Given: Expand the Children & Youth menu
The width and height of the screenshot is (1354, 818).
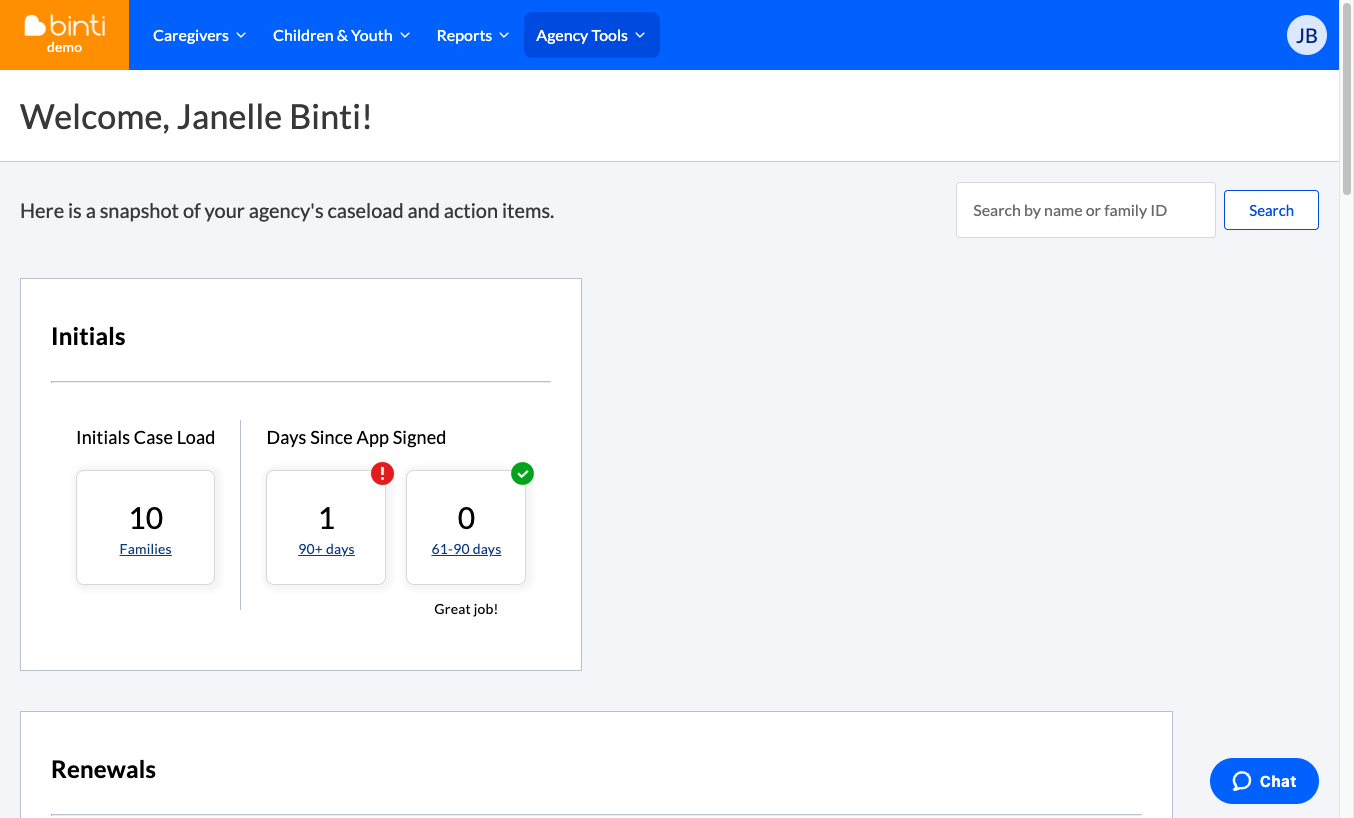Looking at the screenshot, I should 341,36.
